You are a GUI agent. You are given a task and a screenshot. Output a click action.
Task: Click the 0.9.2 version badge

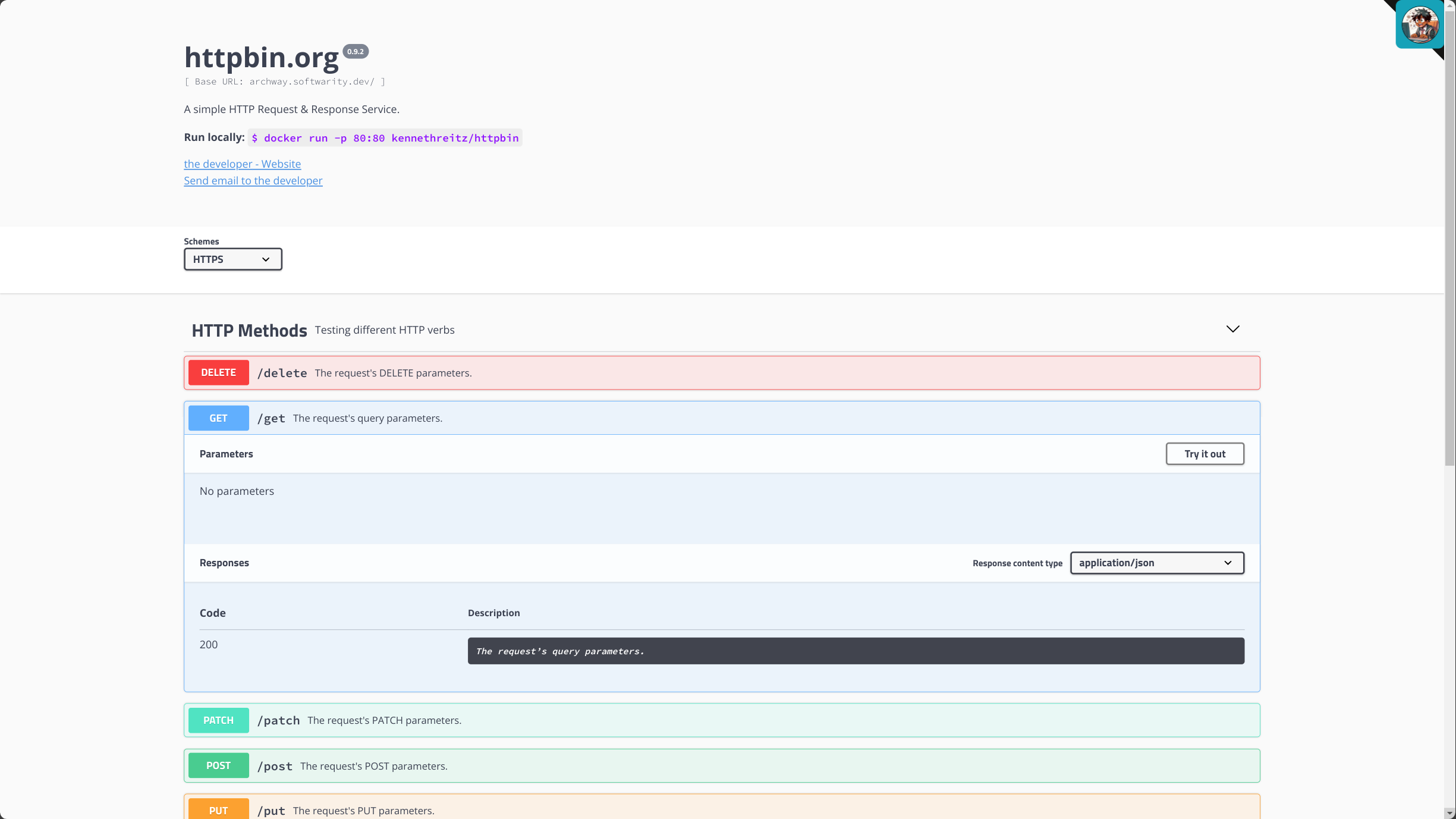pyautogui.click(x=356, y=52)
